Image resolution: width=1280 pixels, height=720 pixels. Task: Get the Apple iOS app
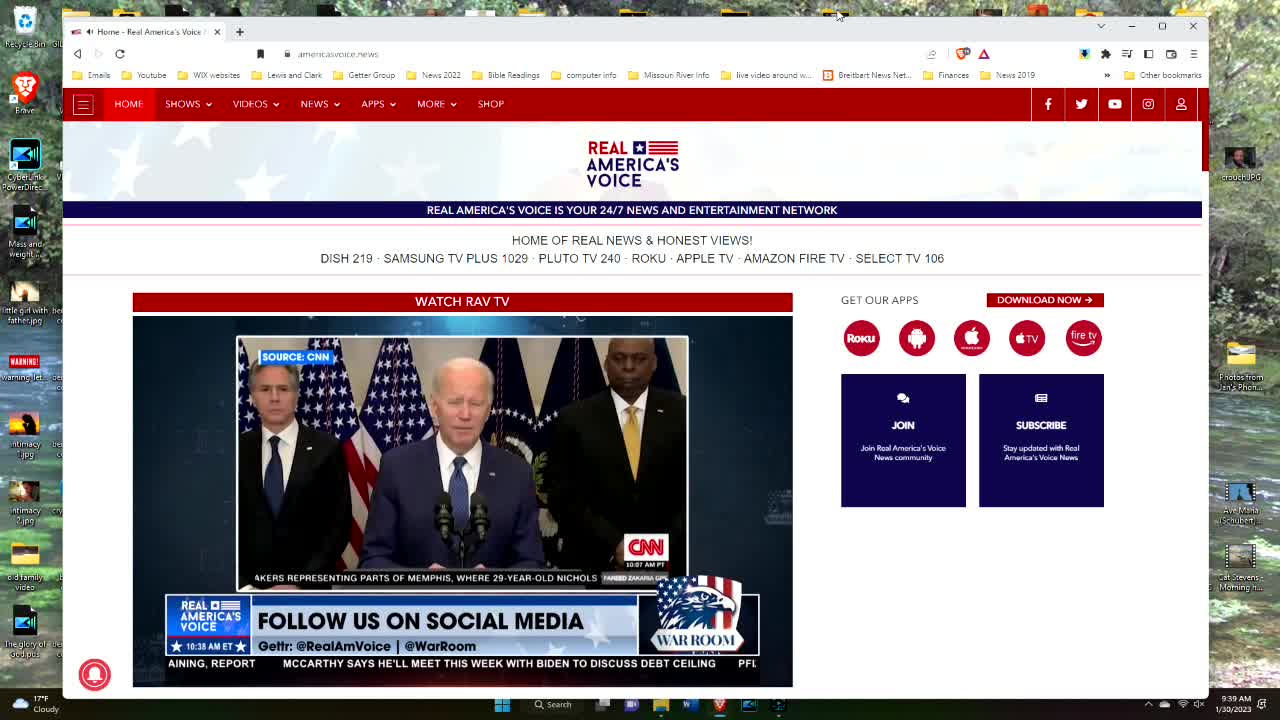point(971,338)
